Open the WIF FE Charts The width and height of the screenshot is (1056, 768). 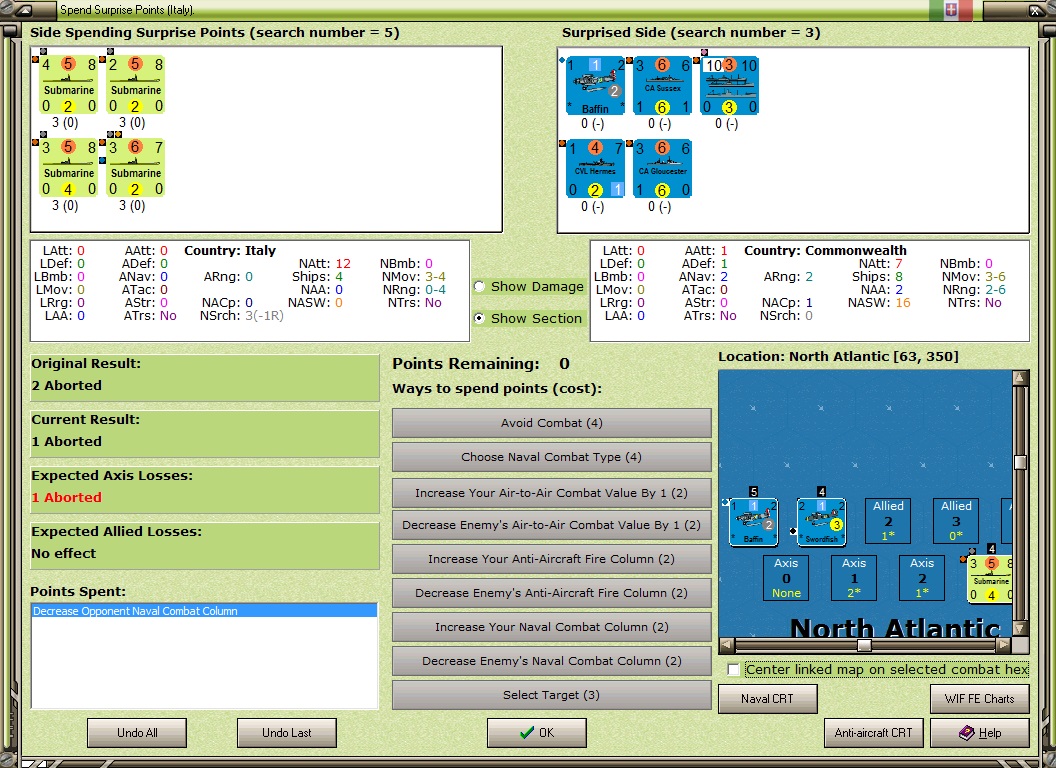coord(980,699)
